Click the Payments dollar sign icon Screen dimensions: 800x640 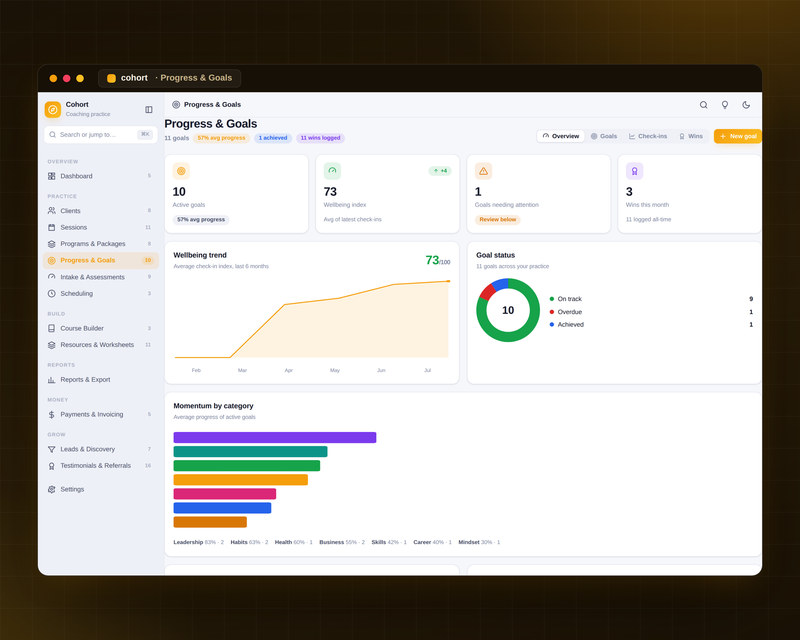point(52,414)
